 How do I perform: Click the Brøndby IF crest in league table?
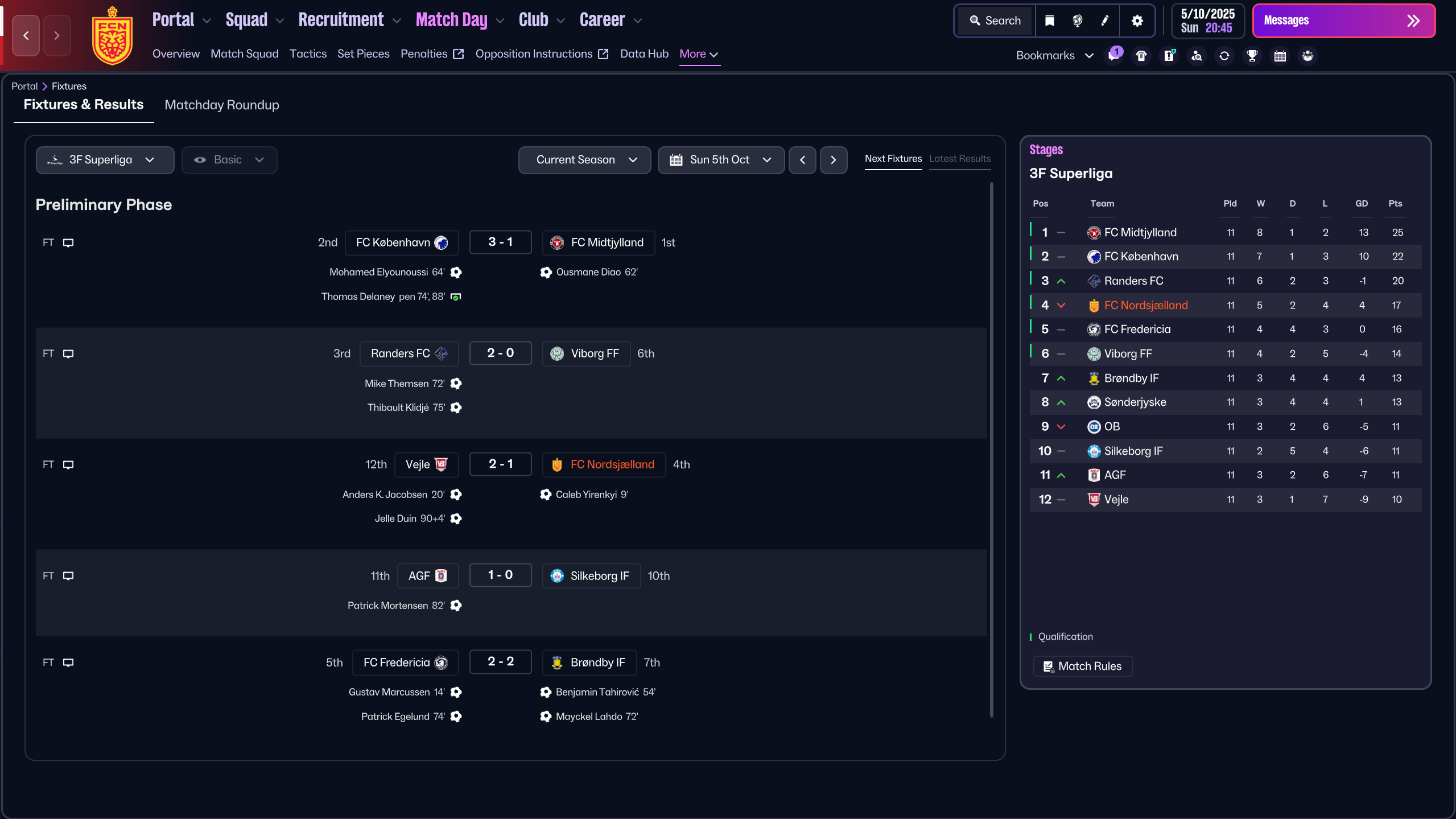[1094, 378]
